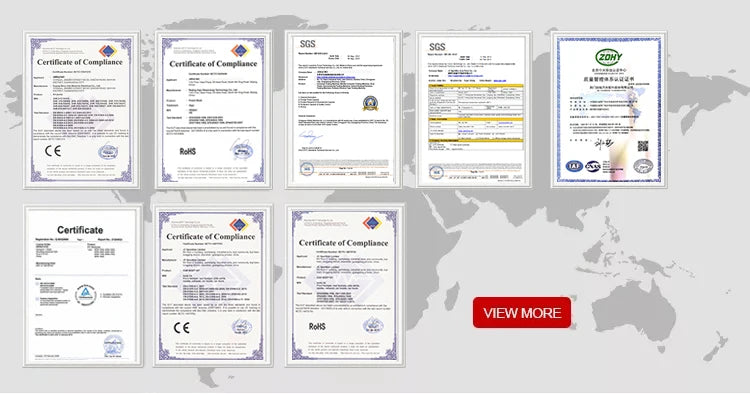Screen dimensions: 750x394
Task: Open the ZDHY quality management certificate
Action: tap(609, 109)
